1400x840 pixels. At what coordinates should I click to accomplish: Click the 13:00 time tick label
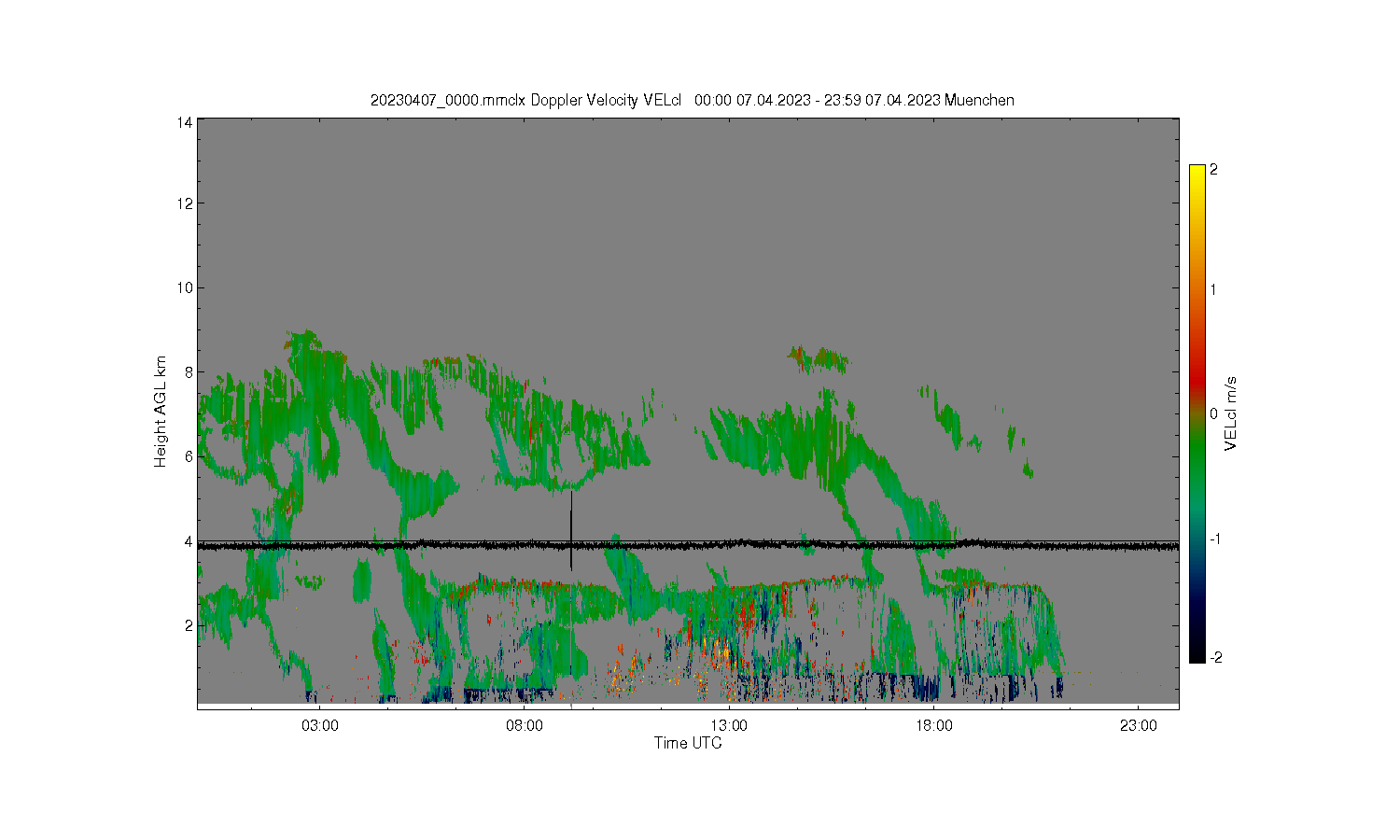tap(729, 725)
